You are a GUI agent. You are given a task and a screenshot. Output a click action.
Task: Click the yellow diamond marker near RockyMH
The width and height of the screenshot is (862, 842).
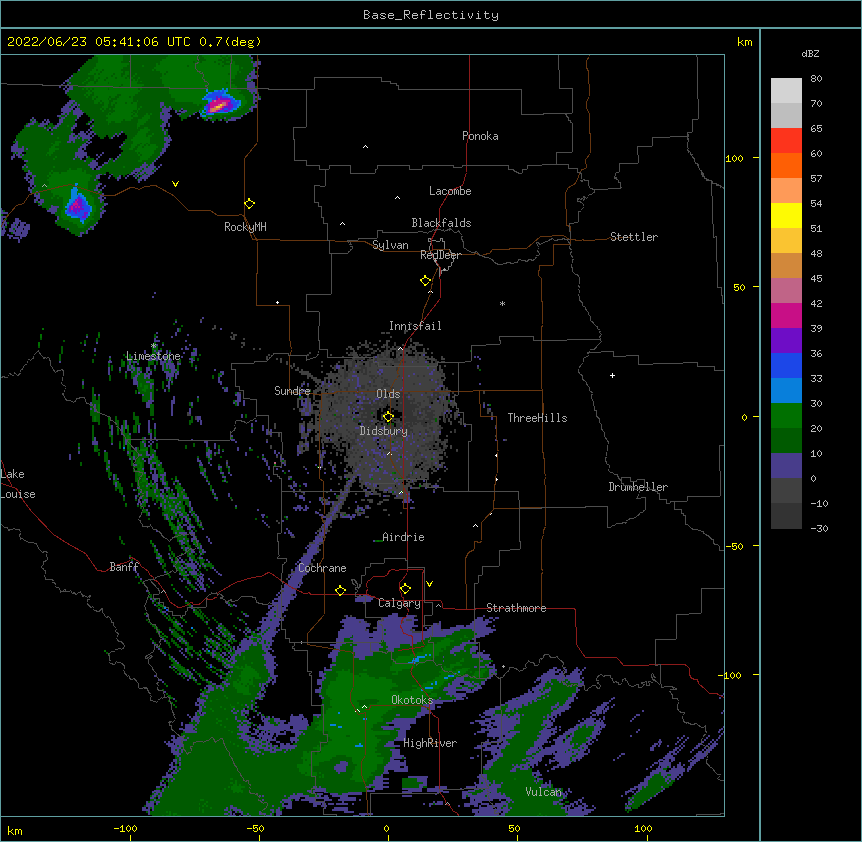pyautogui.click(x=250, y=204)
